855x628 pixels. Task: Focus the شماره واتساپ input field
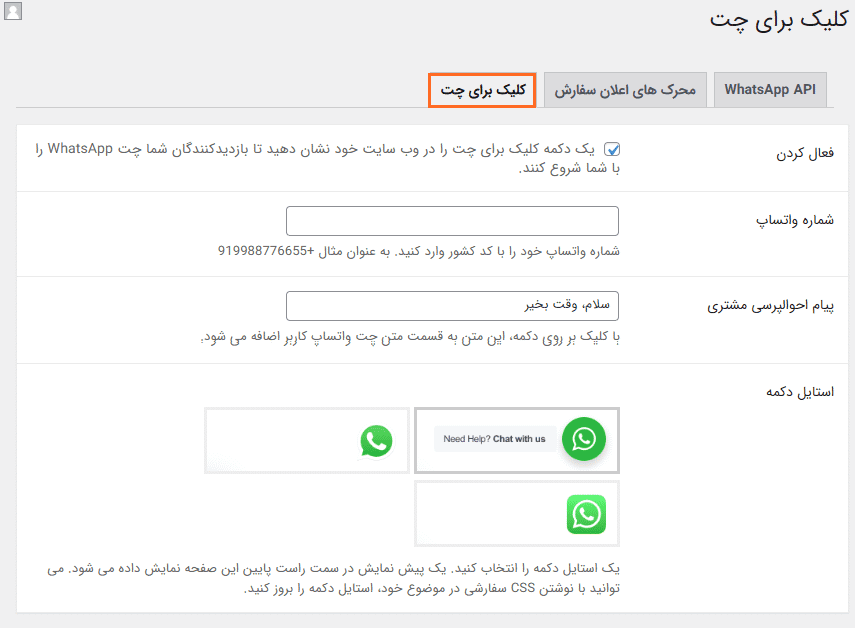(x=452, y=221)
